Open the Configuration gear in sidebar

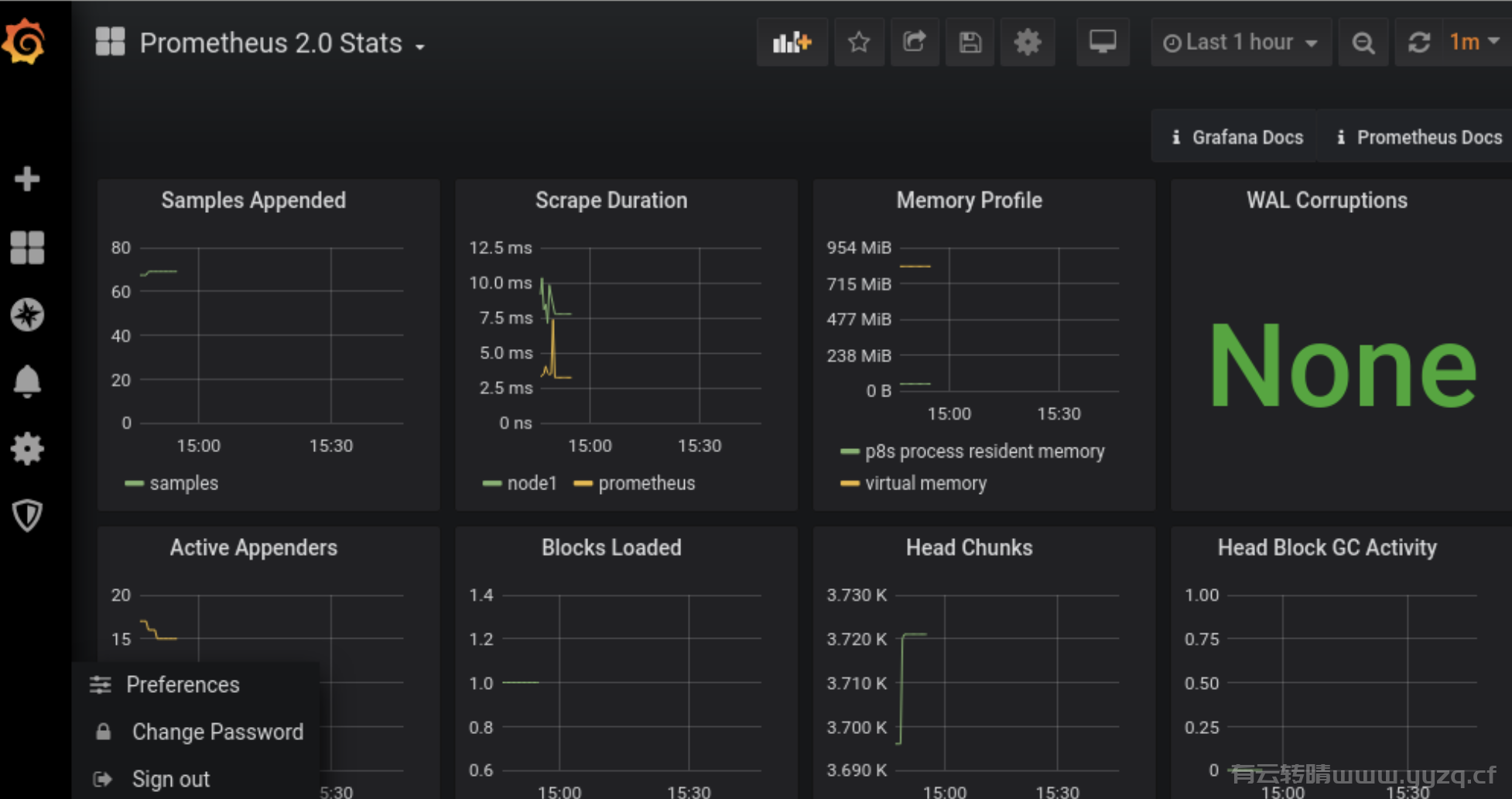point(27,448)
